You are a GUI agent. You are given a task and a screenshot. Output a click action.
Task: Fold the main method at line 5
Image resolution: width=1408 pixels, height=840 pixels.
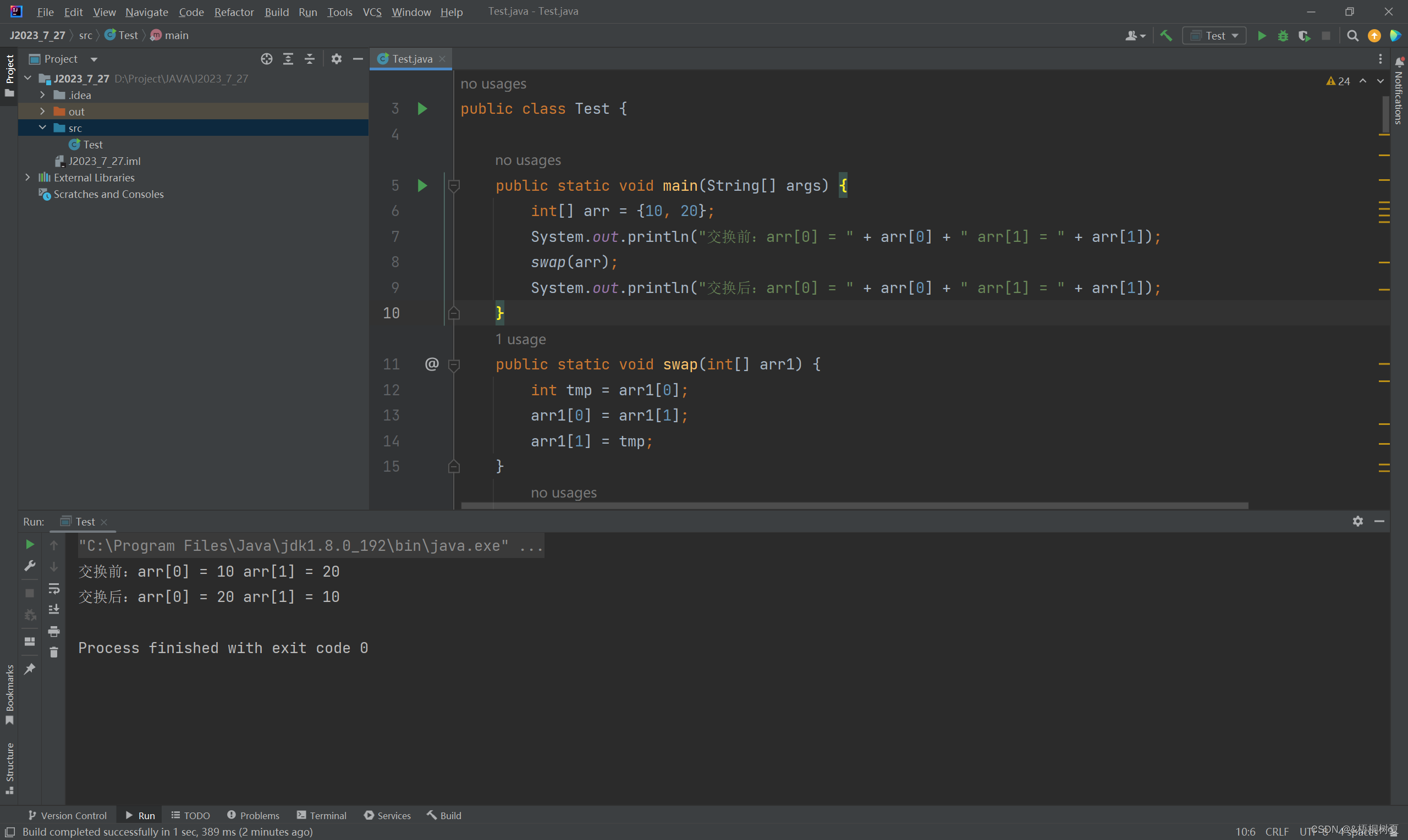(454, 185)
